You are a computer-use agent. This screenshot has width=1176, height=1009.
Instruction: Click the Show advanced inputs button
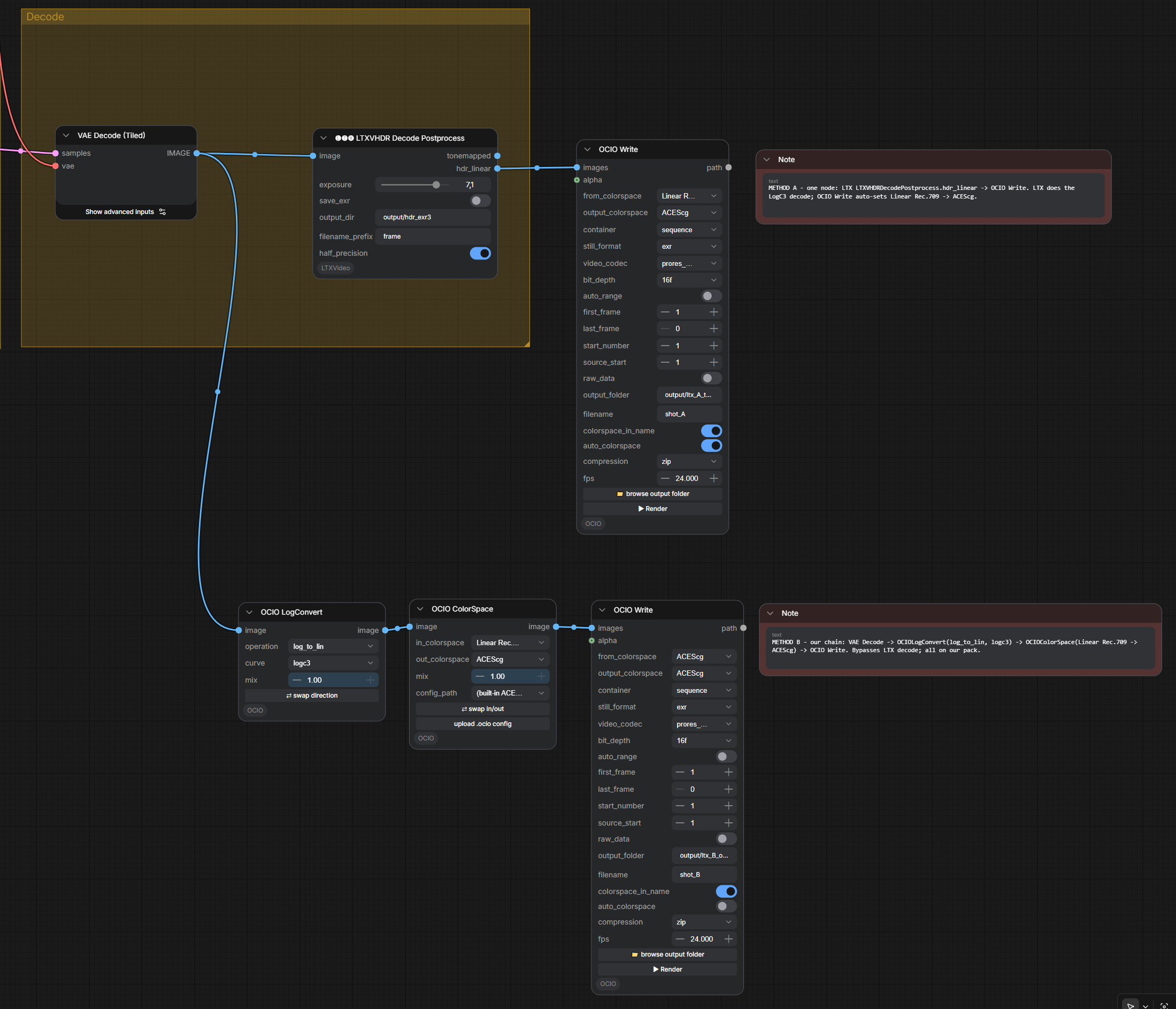tap(126, 212)
